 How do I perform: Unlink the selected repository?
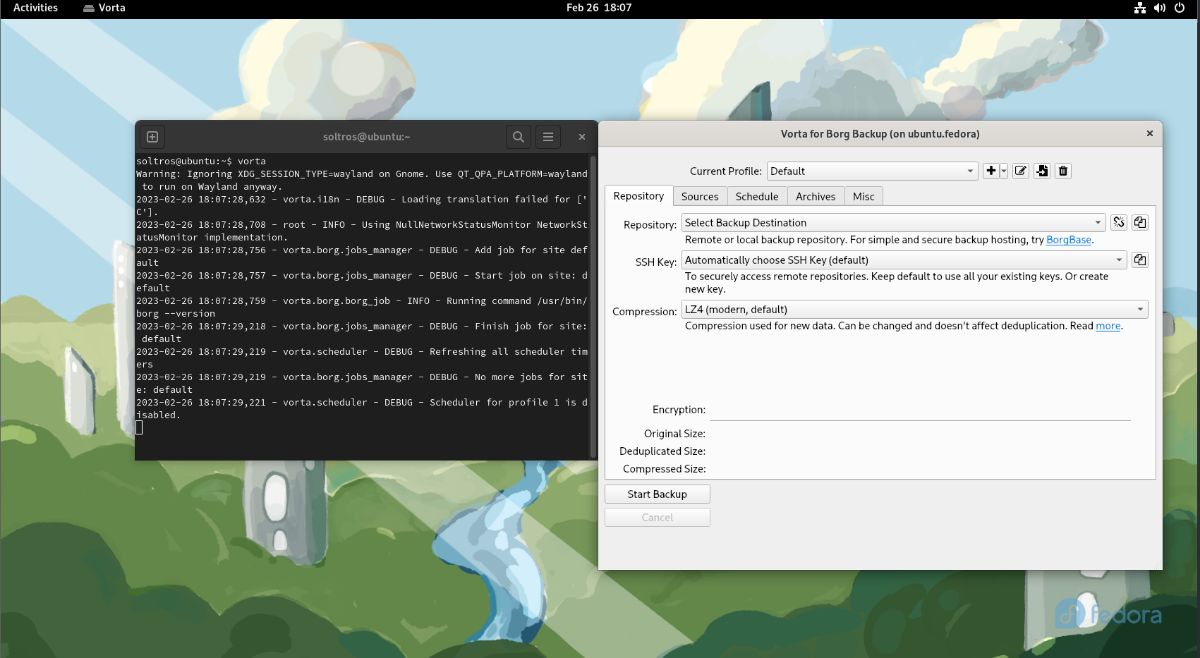tap(1118, 222)
